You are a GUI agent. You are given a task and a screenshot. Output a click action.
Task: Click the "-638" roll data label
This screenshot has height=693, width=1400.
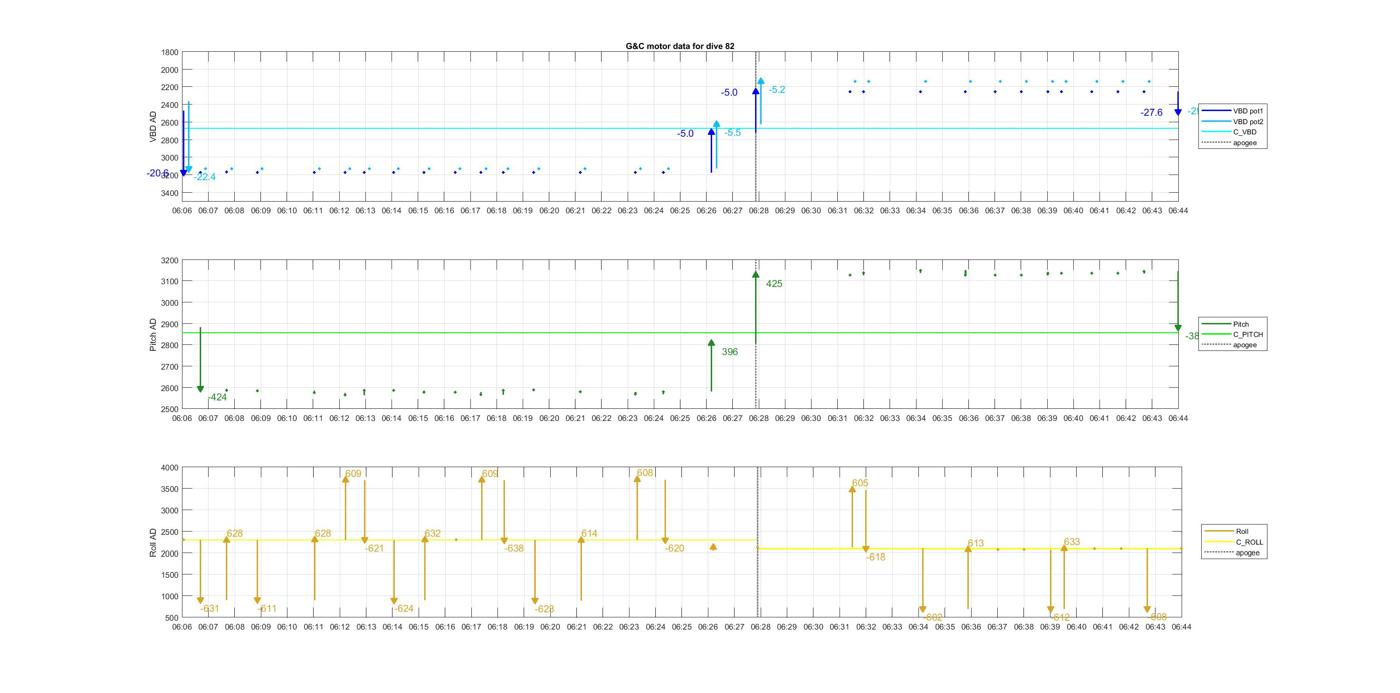514,548
